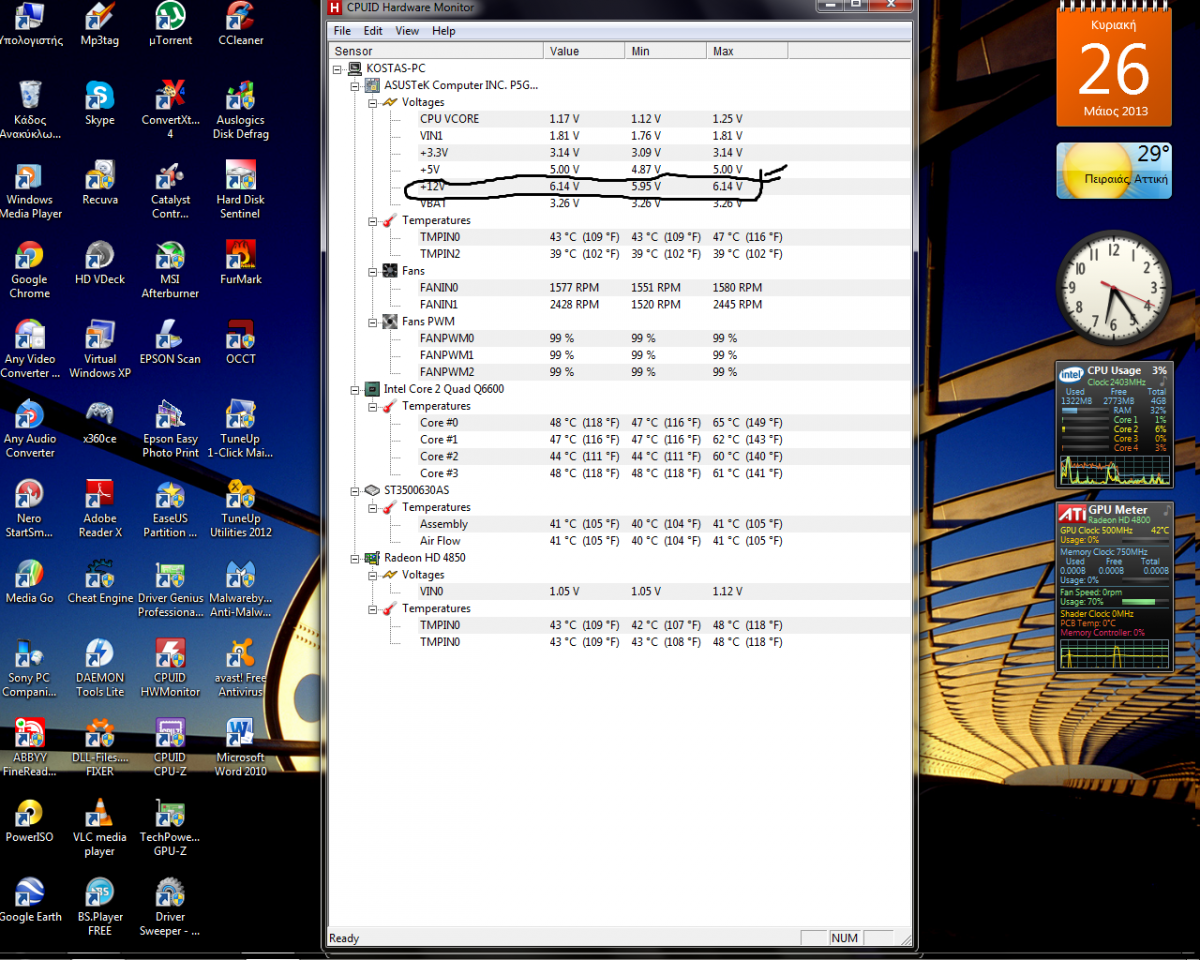This screenshot has height=960, width=1200.
Task: Click the Sensor column header
Action: tap(436, 51)
